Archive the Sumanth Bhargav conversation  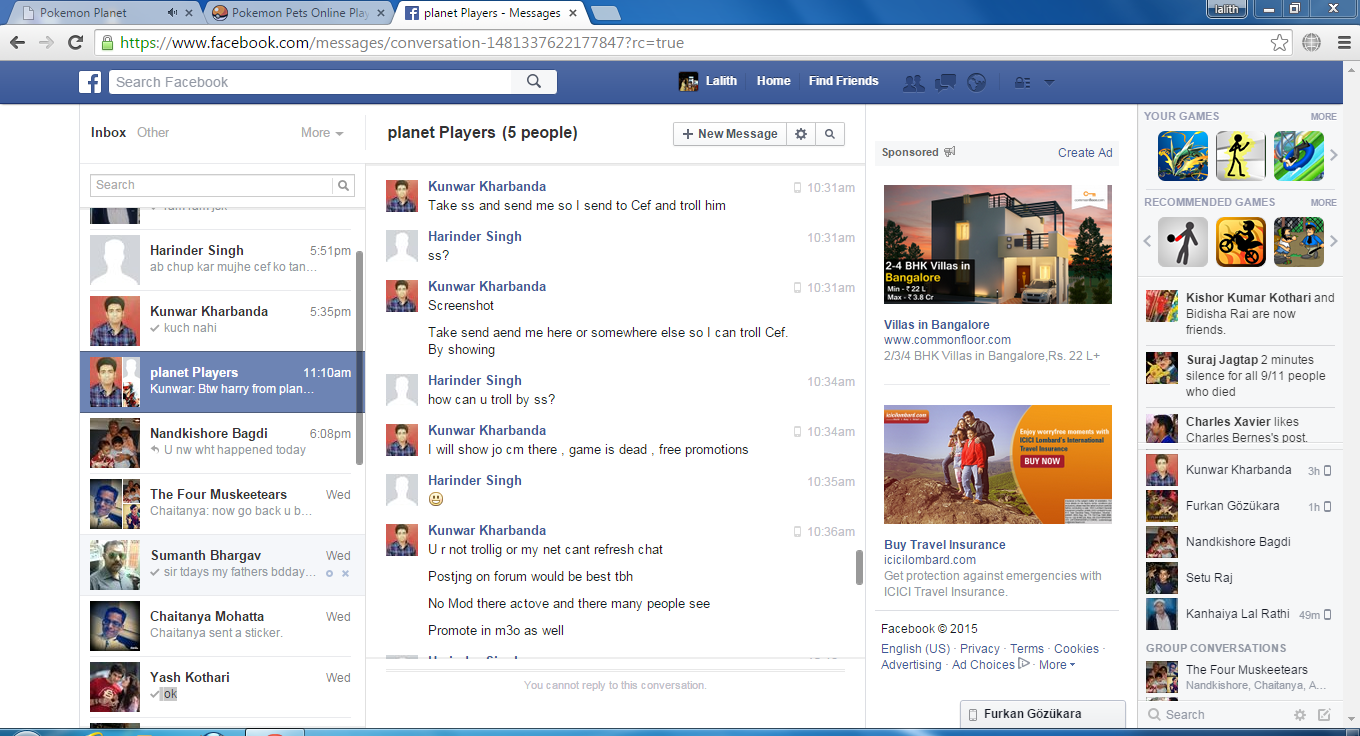345,573
